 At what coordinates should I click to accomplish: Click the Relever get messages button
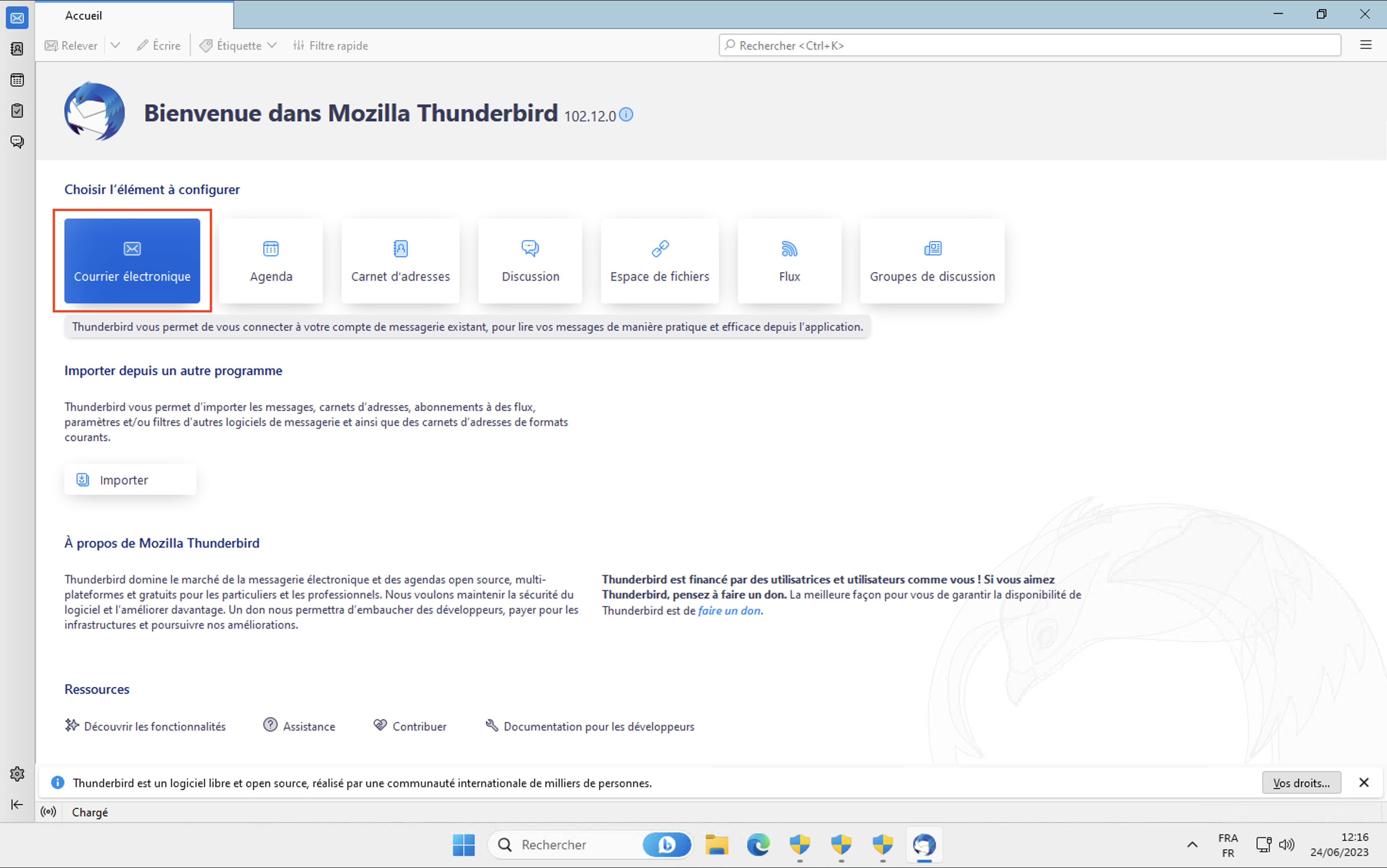[71, 45]
